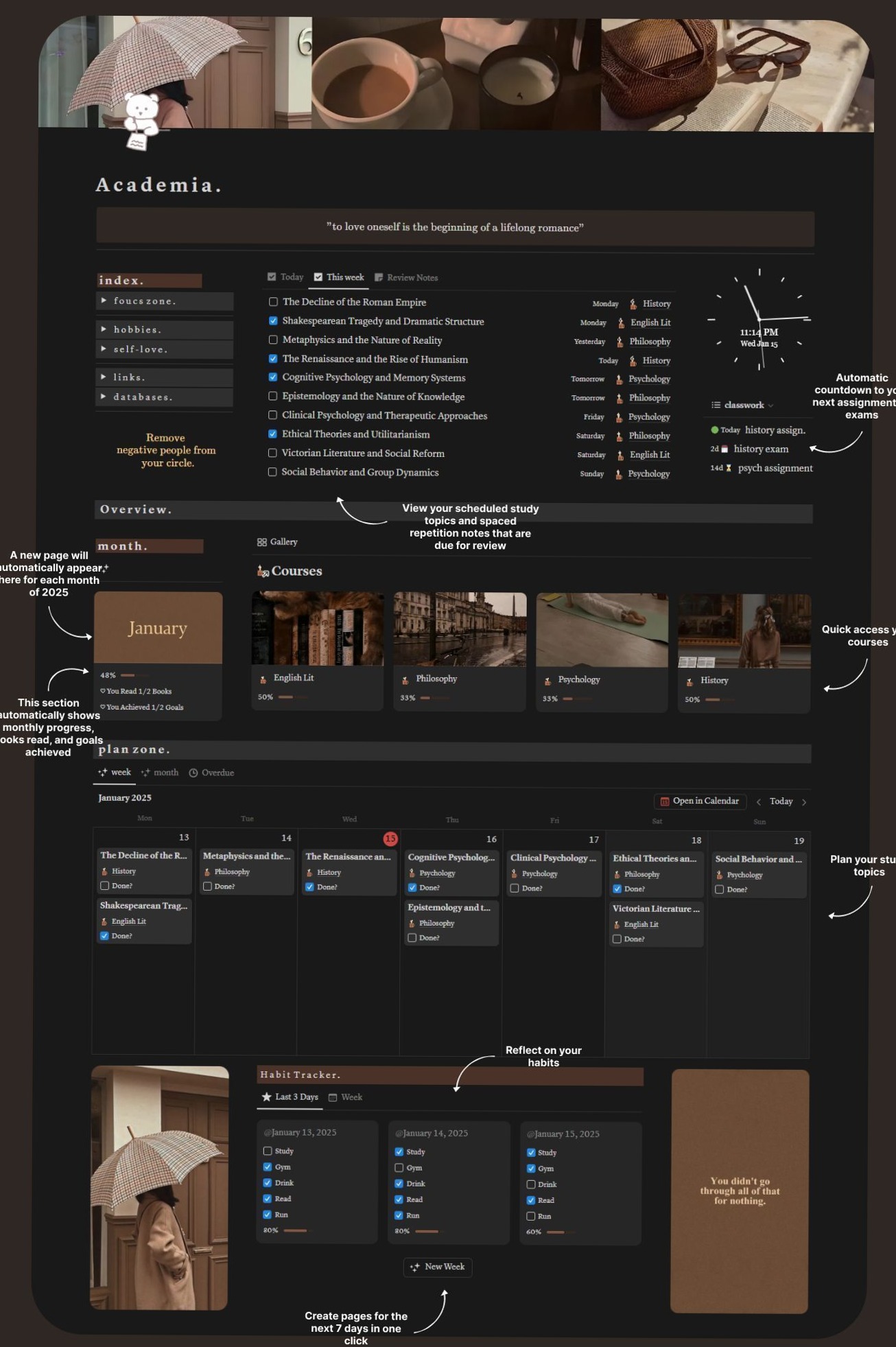Go to next week in calendar

804,802
